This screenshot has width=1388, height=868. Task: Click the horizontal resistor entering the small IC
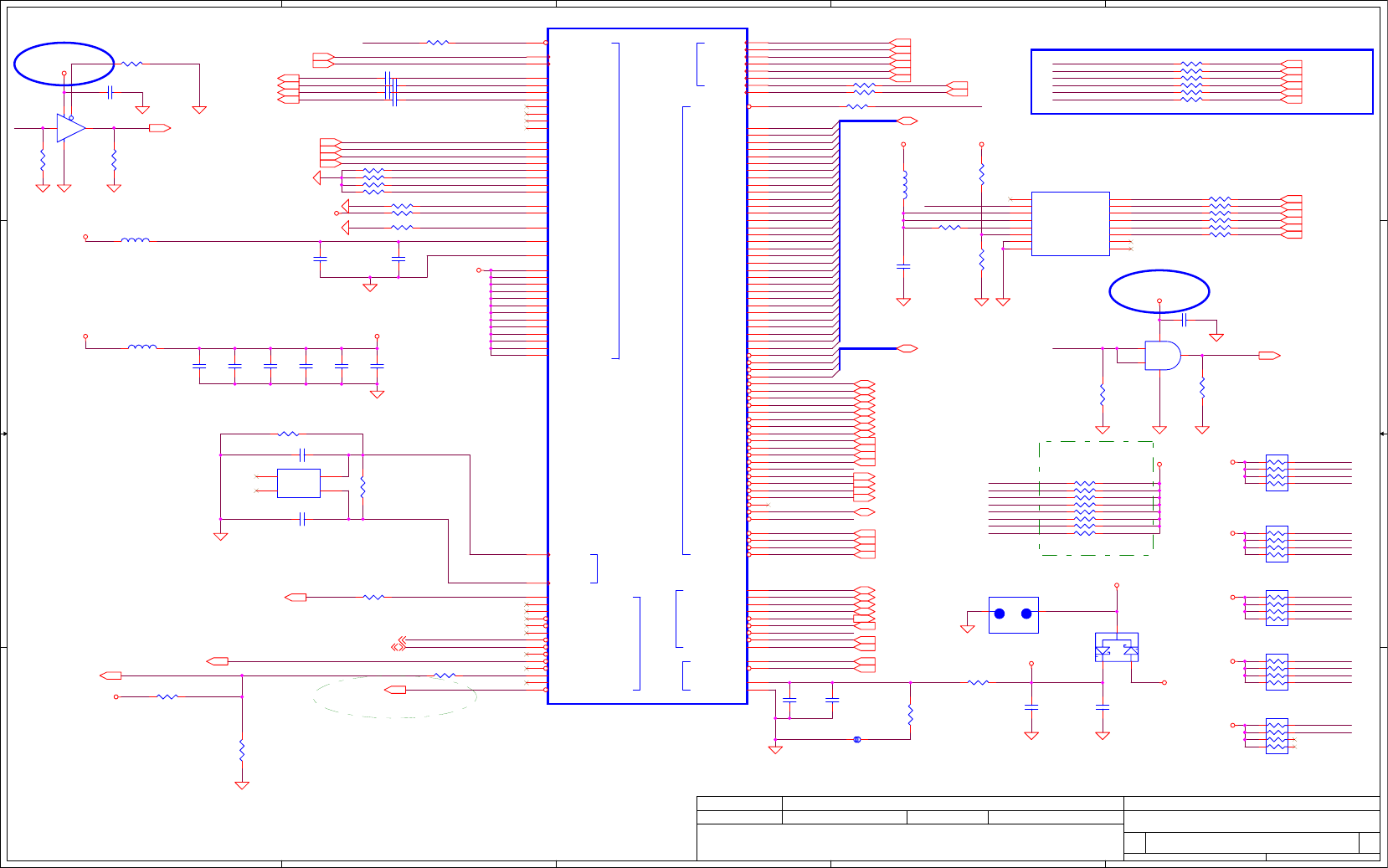(949, 228)
